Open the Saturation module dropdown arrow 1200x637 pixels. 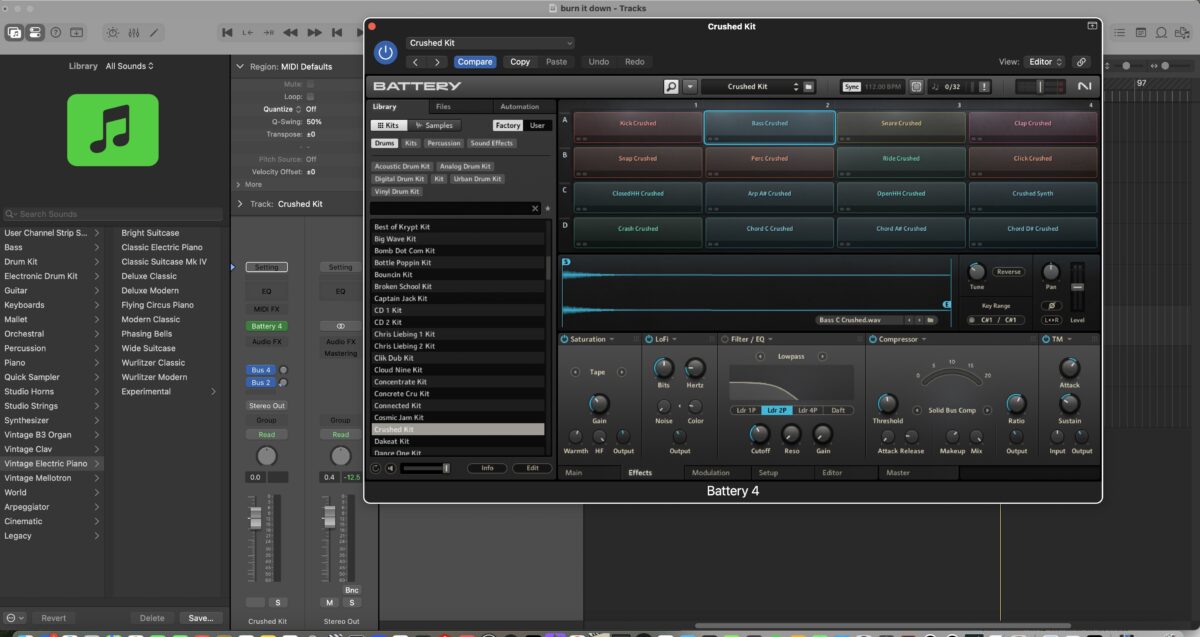coord(611,340)
